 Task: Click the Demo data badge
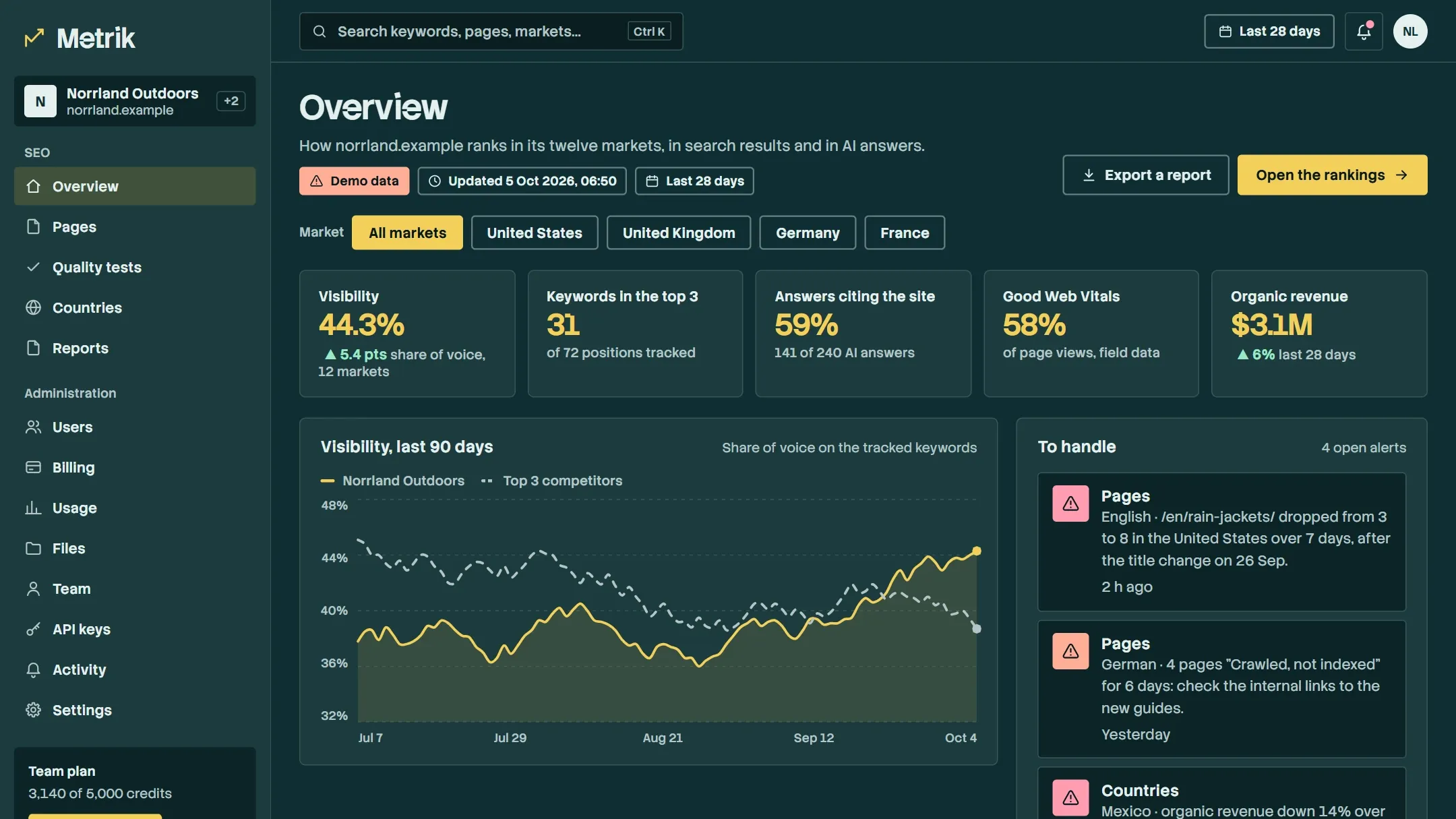tap(354, 181)
